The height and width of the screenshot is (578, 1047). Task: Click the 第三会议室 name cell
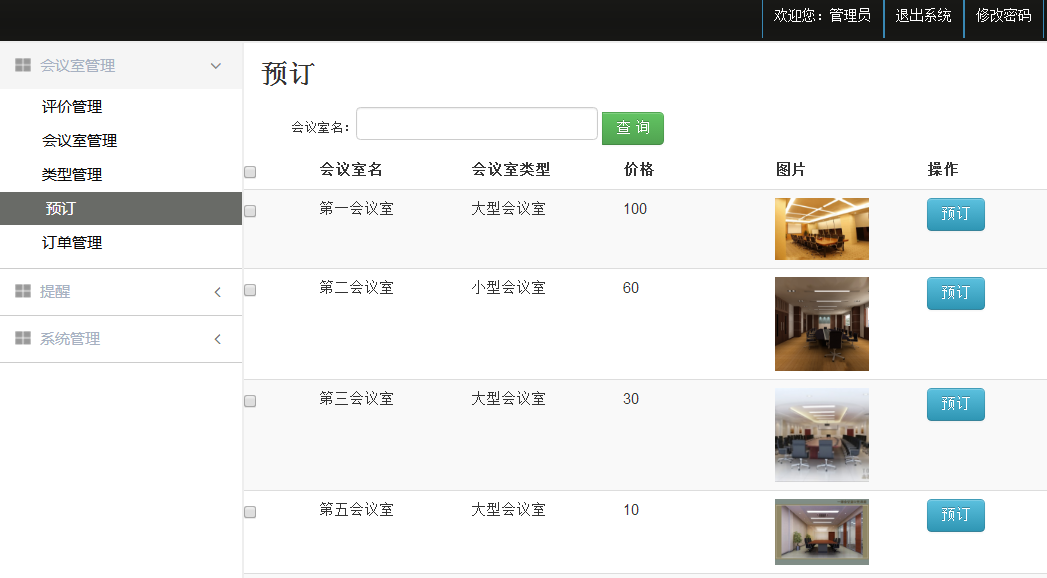(357, 398)
